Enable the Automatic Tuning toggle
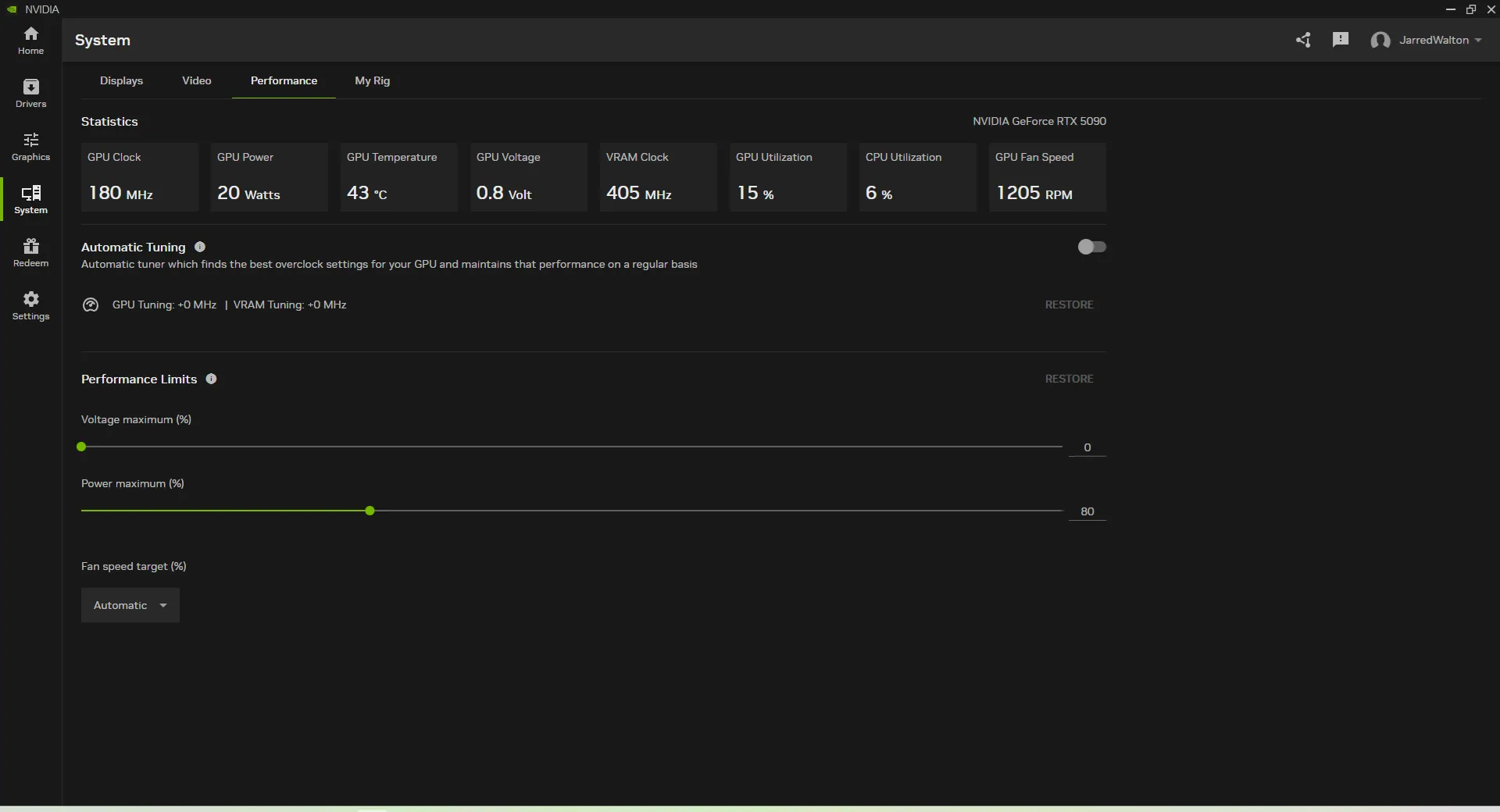1500x812 pixels. [x=1091, y=247]
